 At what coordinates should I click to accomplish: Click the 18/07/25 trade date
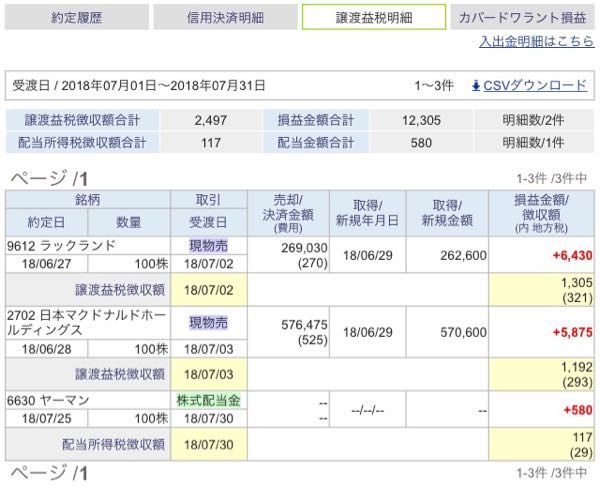tap(46, 418)
